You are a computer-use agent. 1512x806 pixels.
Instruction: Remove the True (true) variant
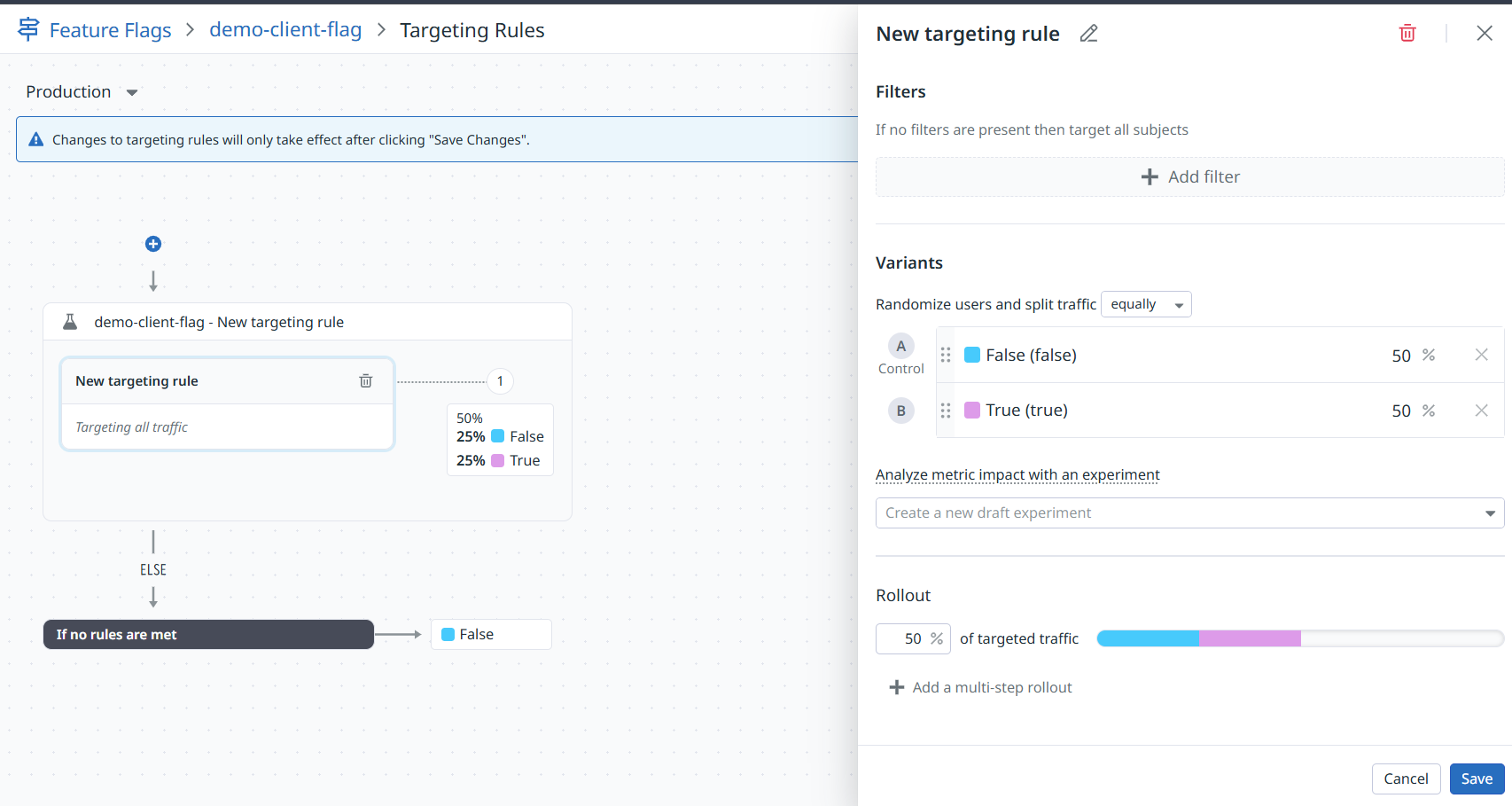[1481, 411]
